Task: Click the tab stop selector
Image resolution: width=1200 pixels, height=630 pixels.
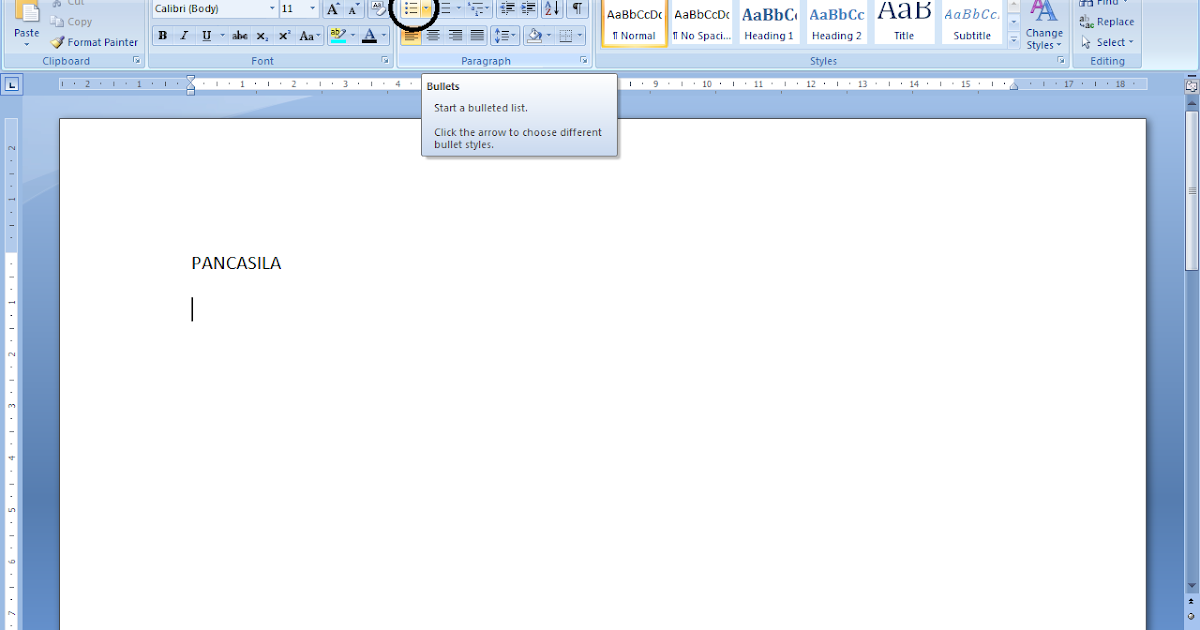Action: pos(11,86)
